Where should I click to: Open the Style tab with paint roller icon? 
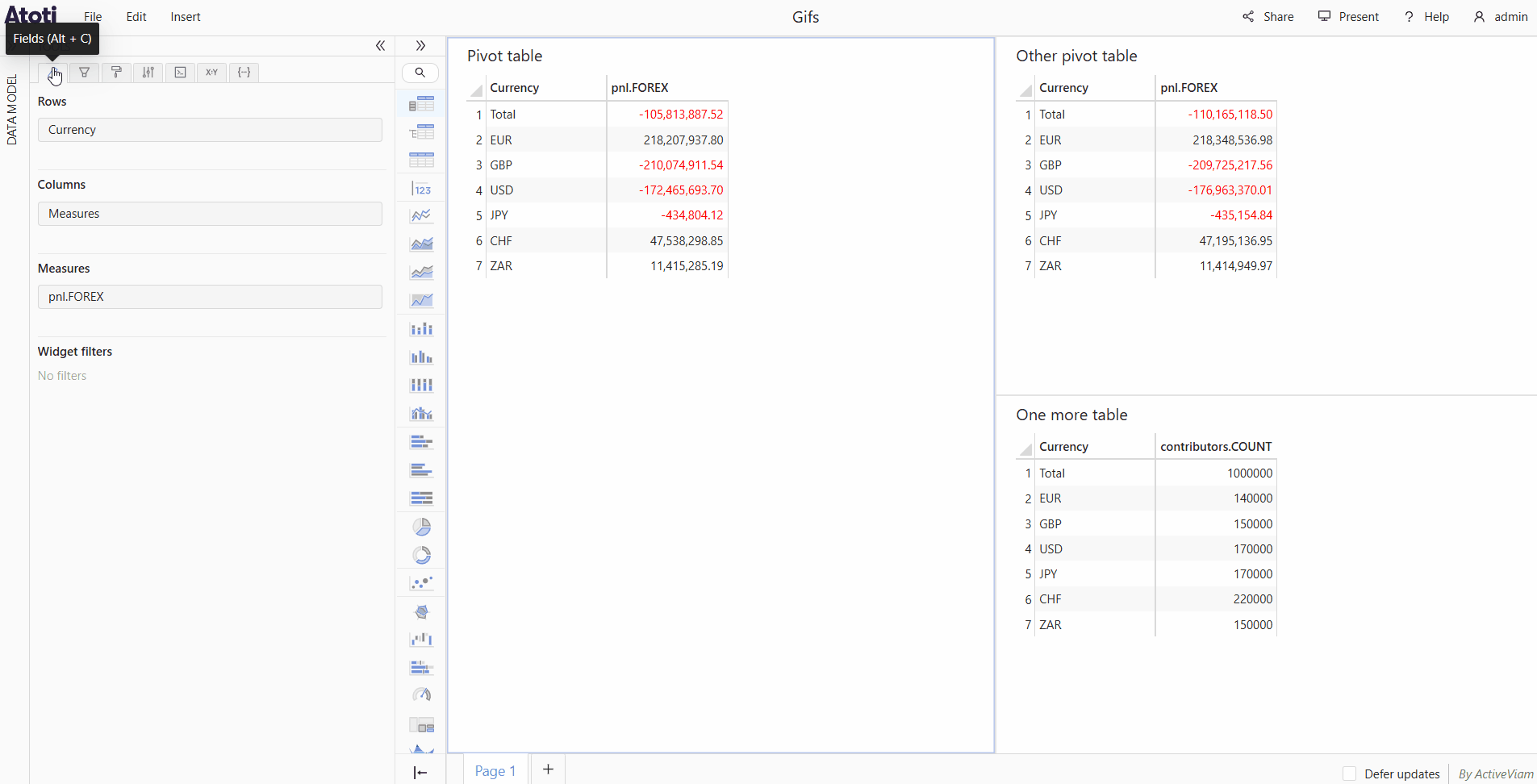click(x=116, y=73)
